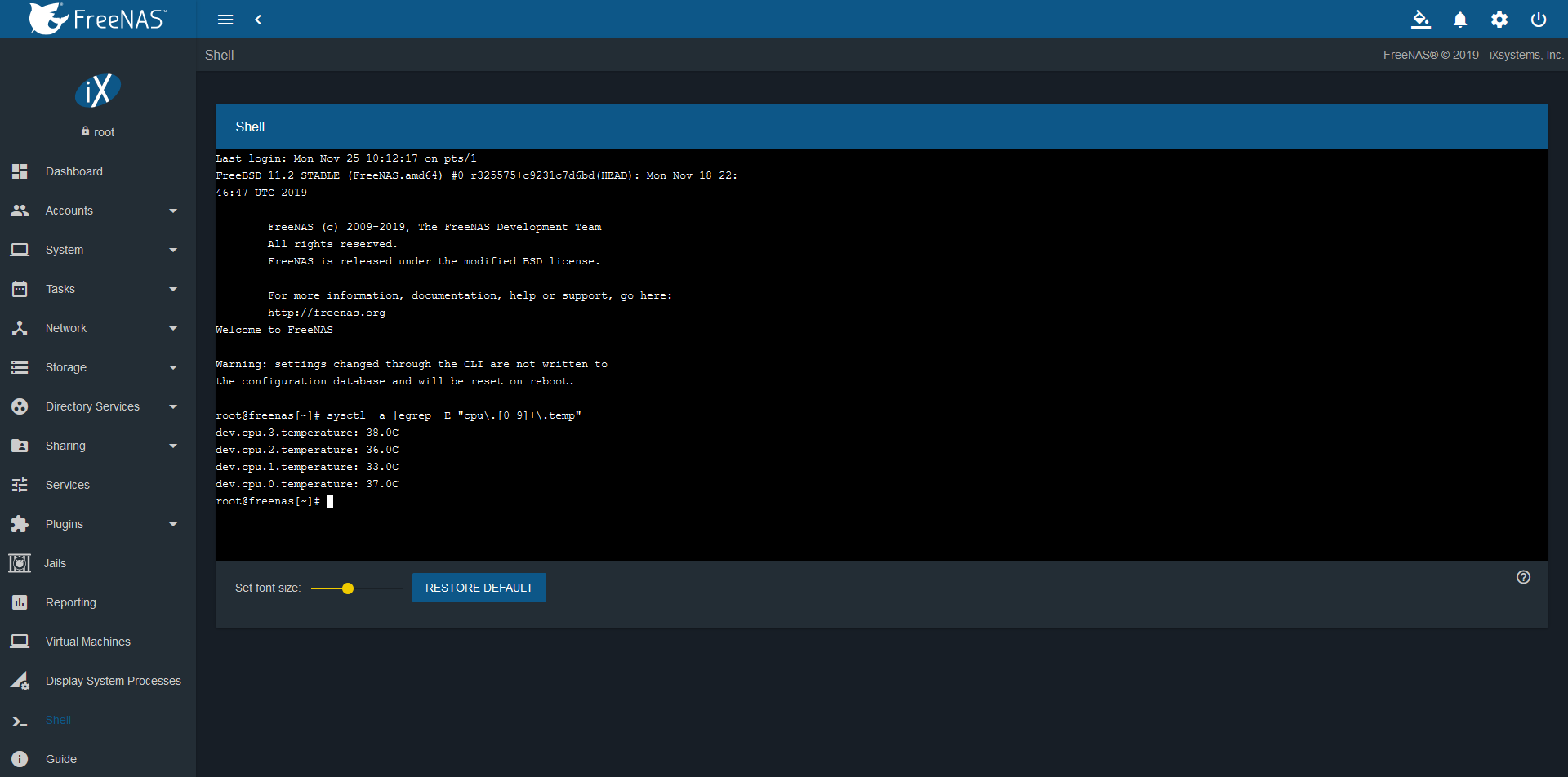1568x777 pixels.
Task: Focus the shell terminal at the cursor prompt
Action: 330,501
